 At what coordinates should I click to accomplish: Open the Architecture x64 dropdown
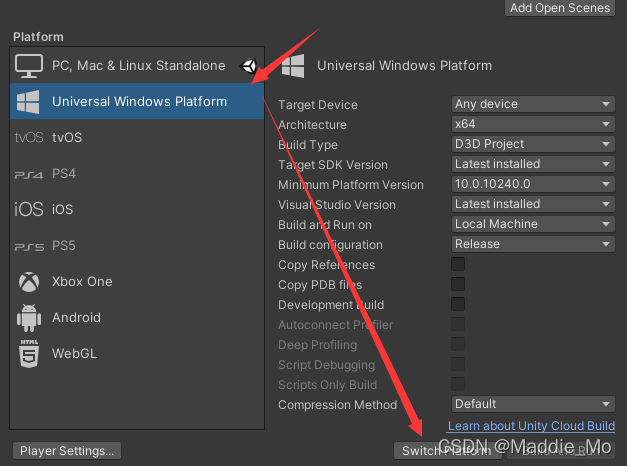coord(533,124)
